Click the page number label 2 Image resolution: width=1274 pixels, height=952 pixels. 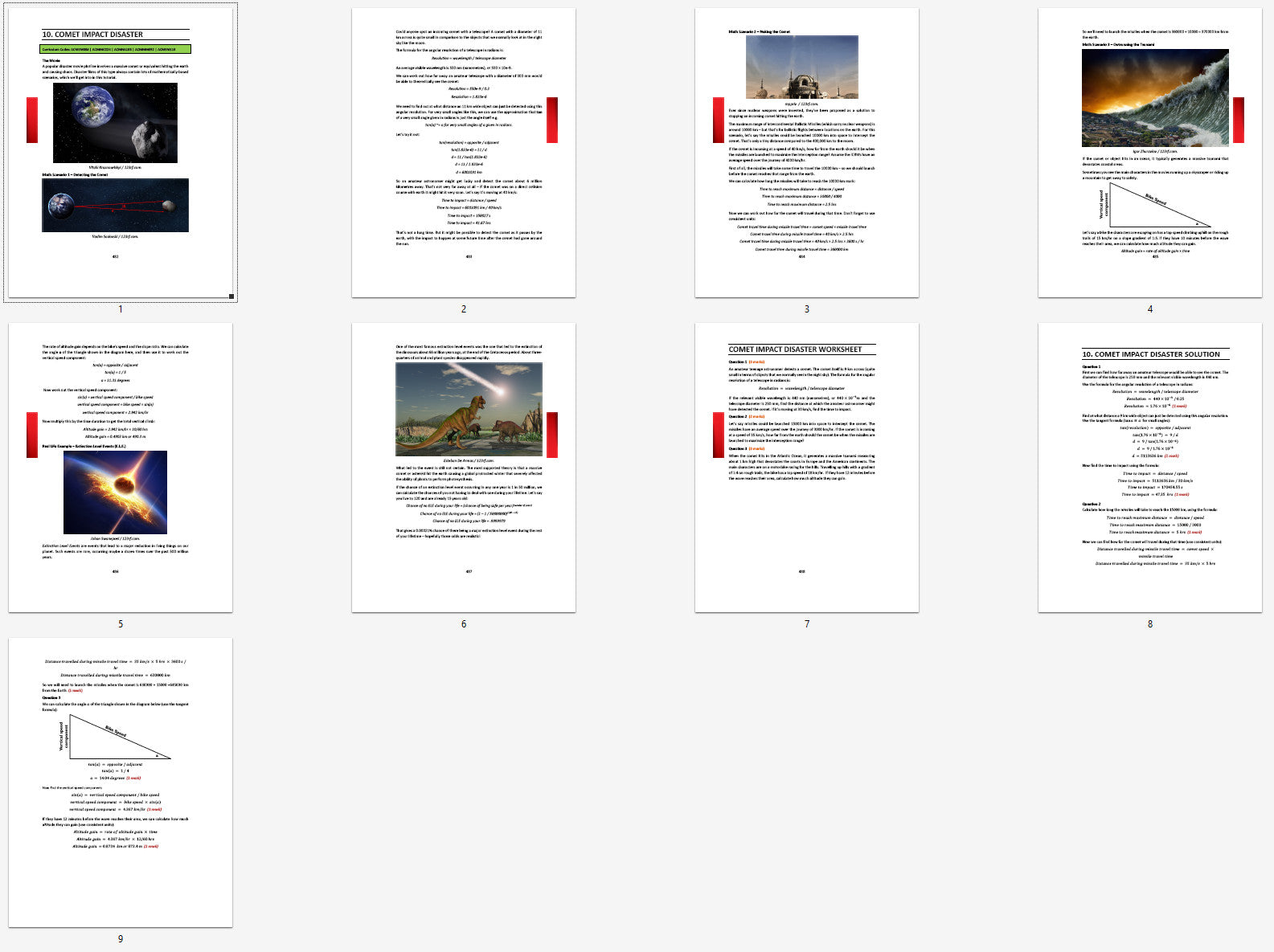point(464,309)
